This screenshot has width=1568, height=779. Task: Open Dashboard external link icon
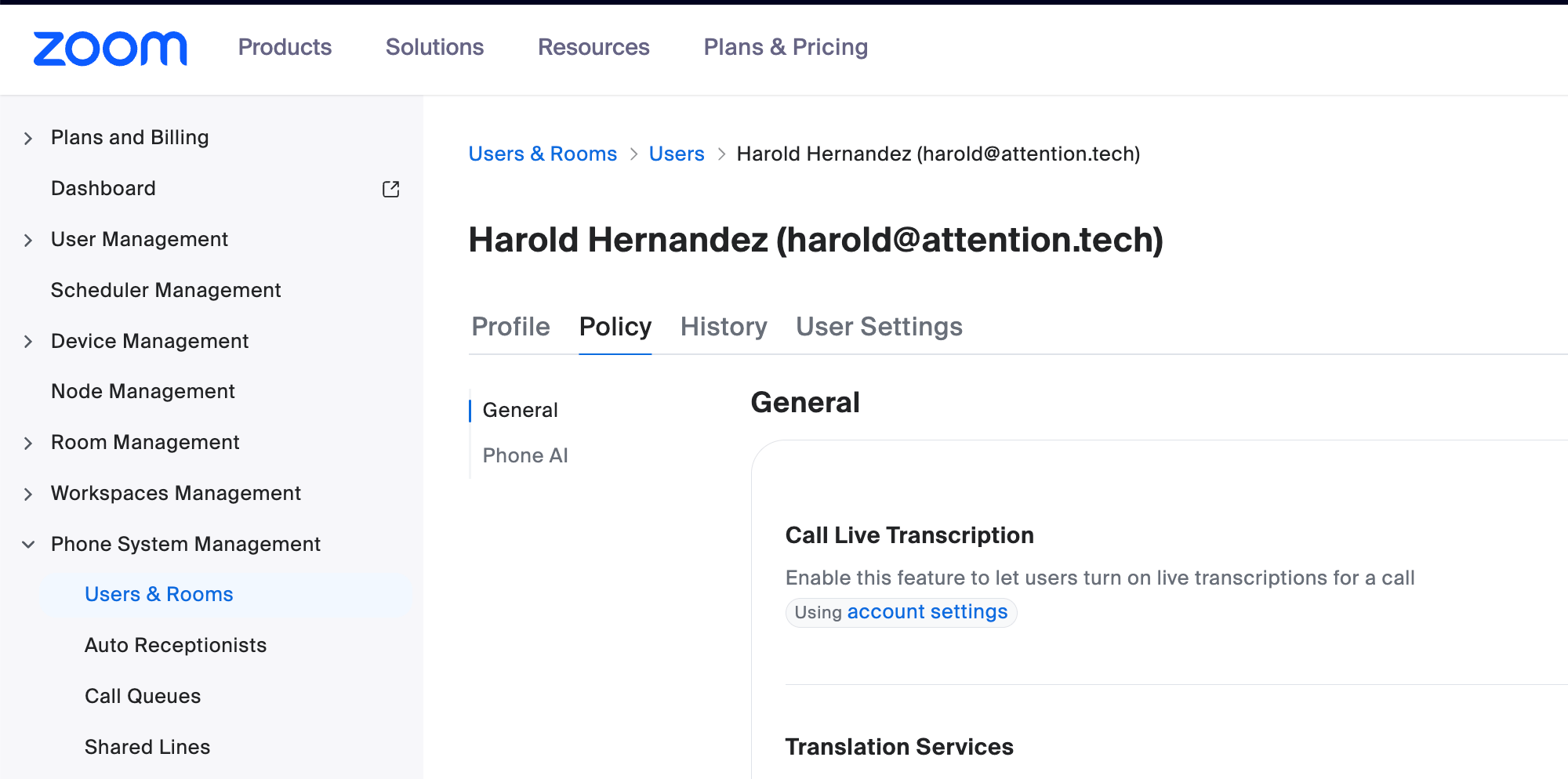[390, 189]
